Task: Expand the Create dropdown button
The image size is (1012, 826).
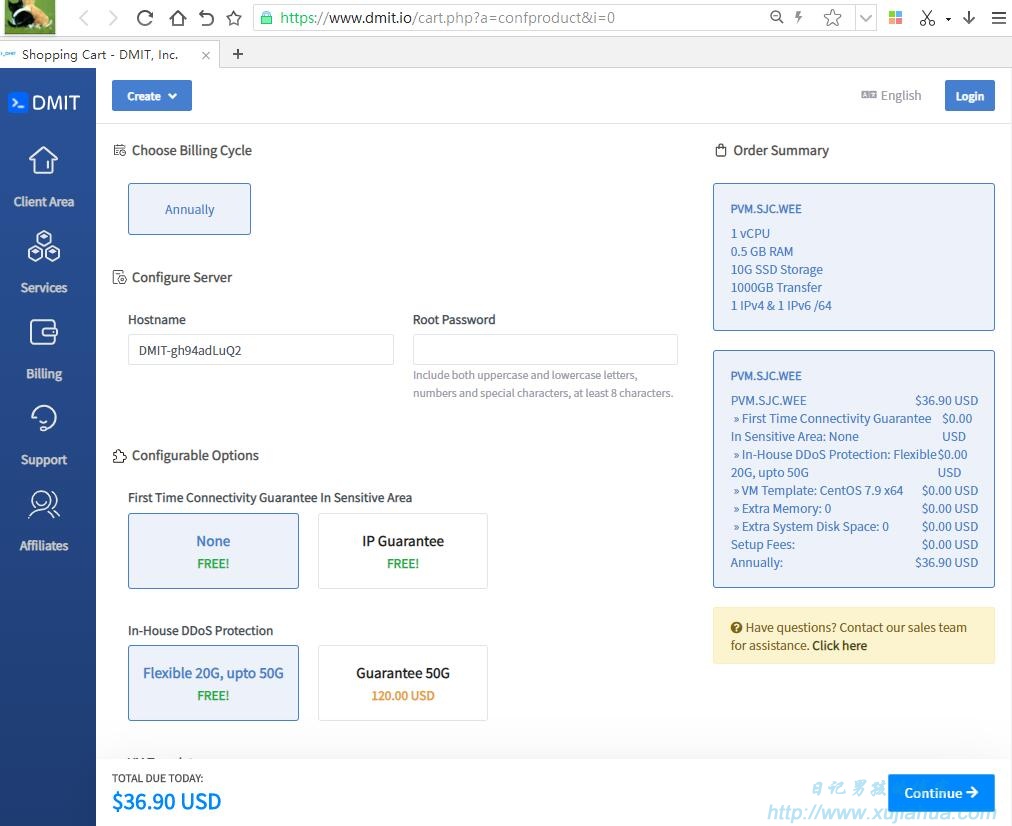Action: [152, 96]
